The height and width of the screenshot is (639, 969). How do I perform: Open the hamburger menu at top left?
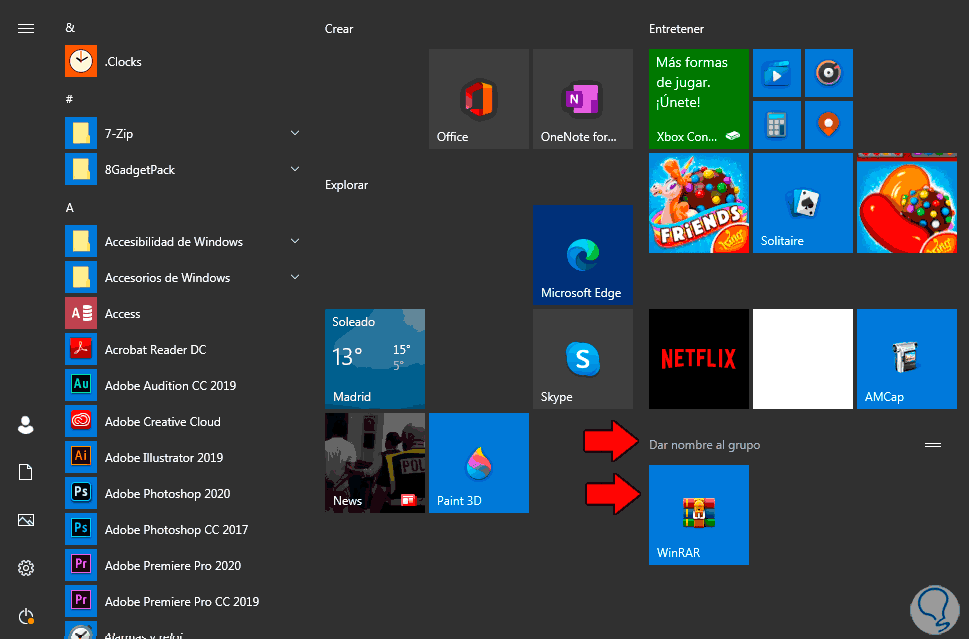coord(26,28)
